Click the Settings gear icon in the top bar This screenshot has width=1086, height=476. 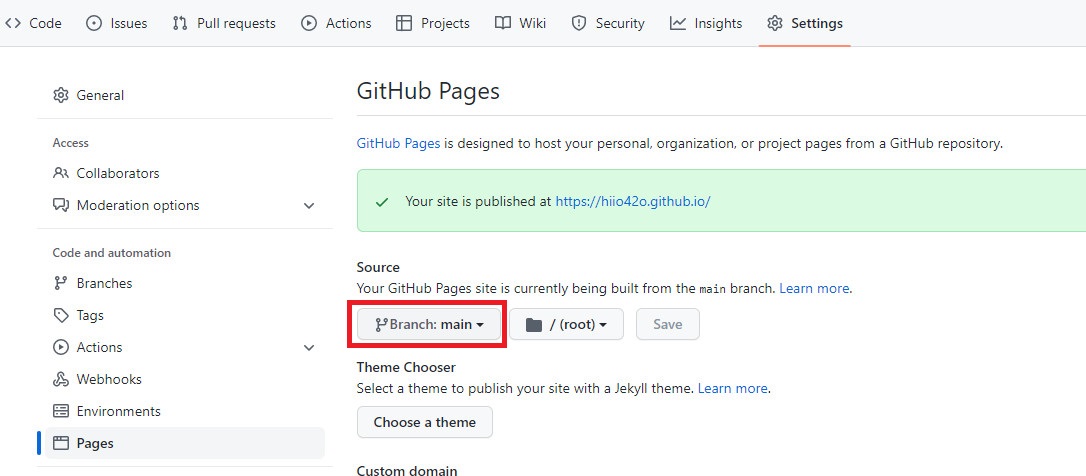tap(775, 23)
